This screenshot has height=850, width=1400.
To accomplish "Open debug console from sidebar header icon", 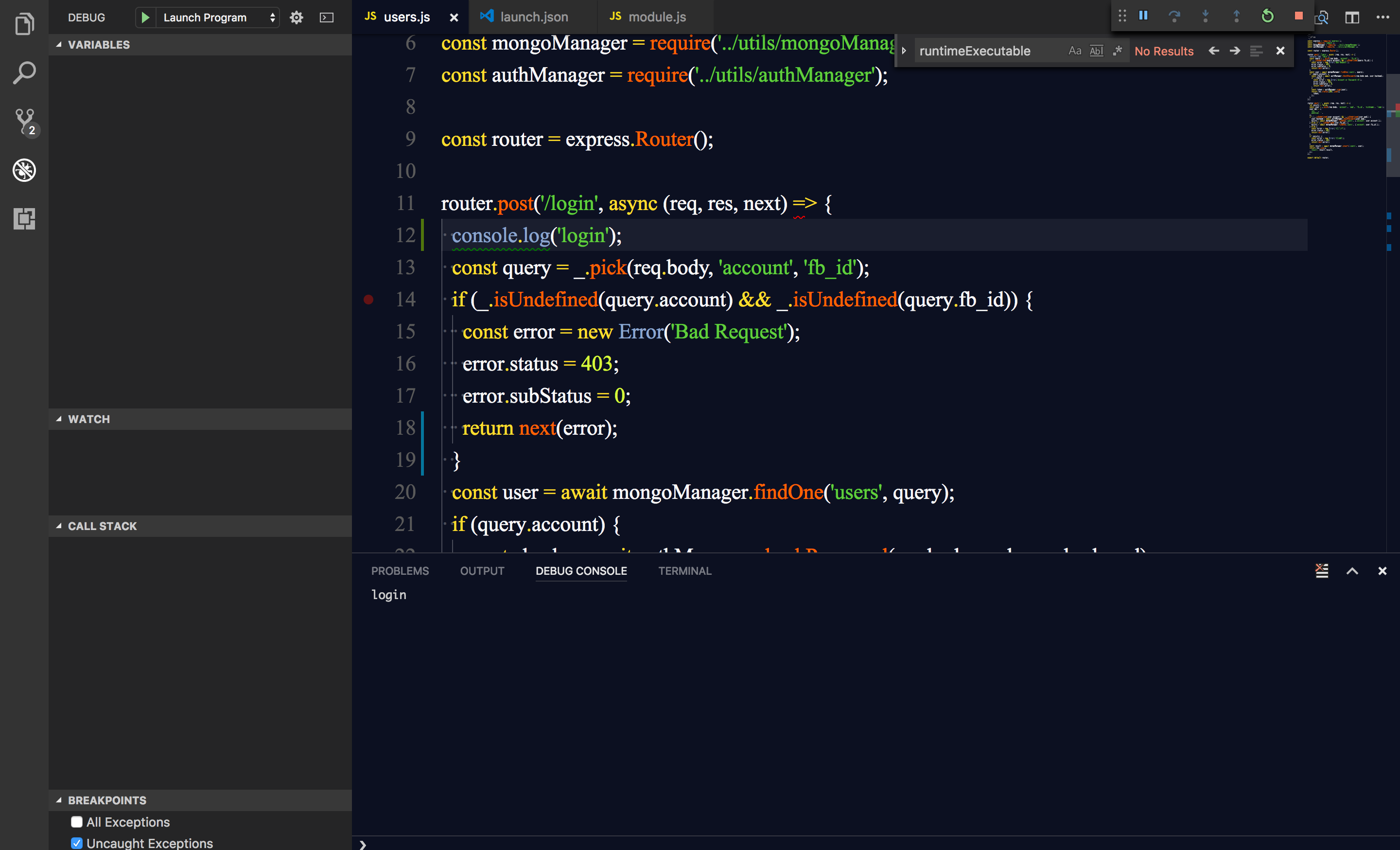I will tap(327, 18).
